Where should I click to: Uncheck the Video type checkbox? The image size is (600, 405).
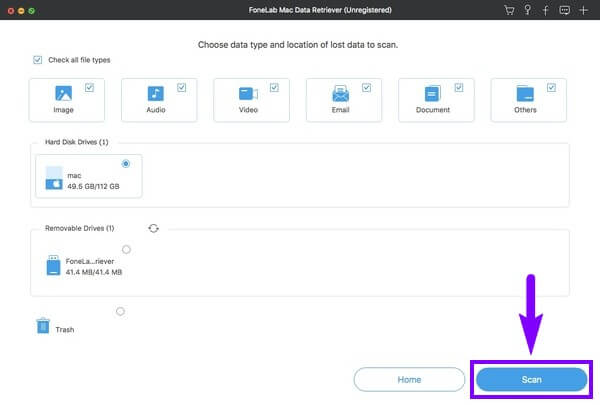[274, 88]
